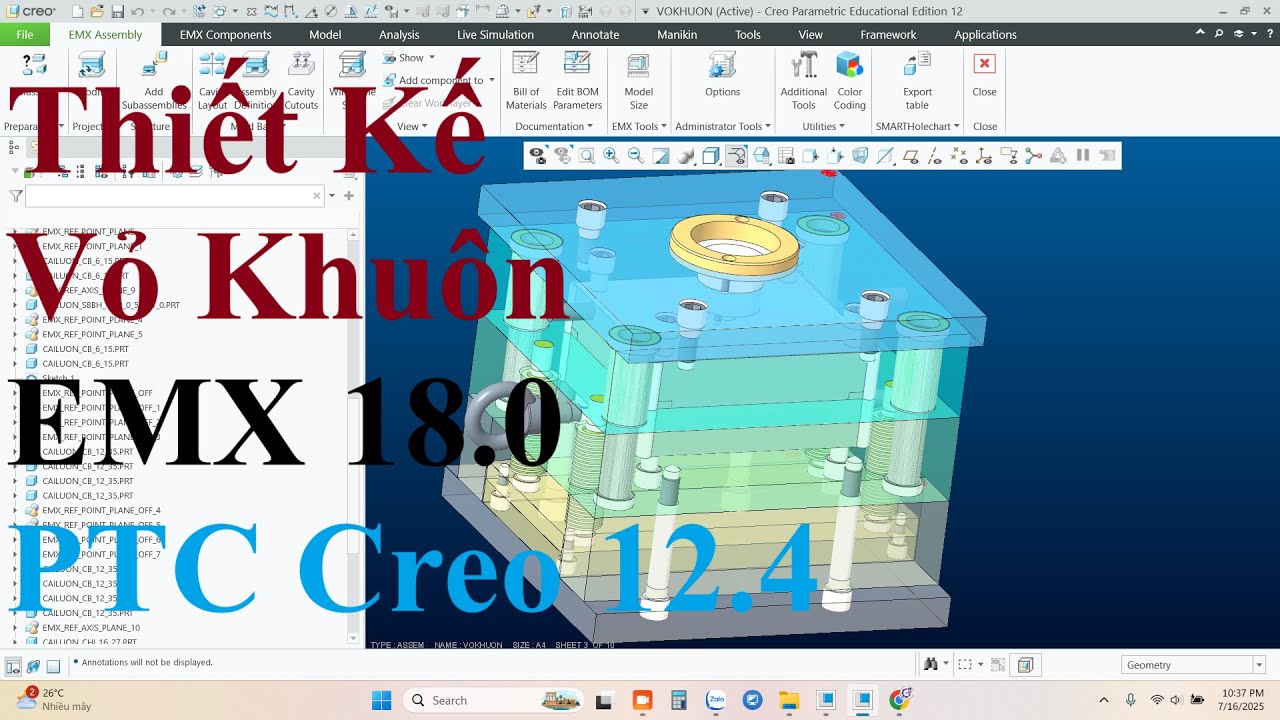Open Bill of Materials tool
The height and width of the screenshot is (720, 1280).
pyautogui.click(x=526, y=80)
